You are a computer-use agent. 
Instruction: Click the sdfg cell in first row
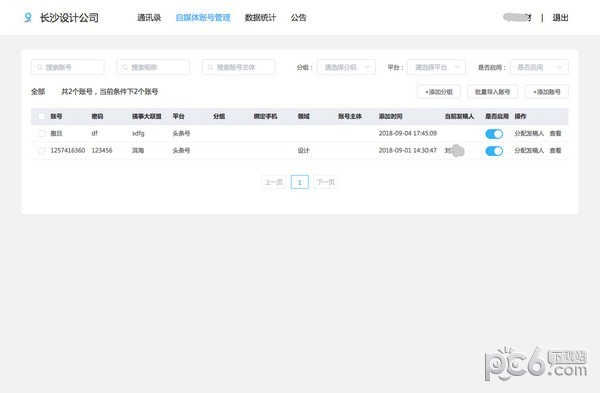coord(138,133)
